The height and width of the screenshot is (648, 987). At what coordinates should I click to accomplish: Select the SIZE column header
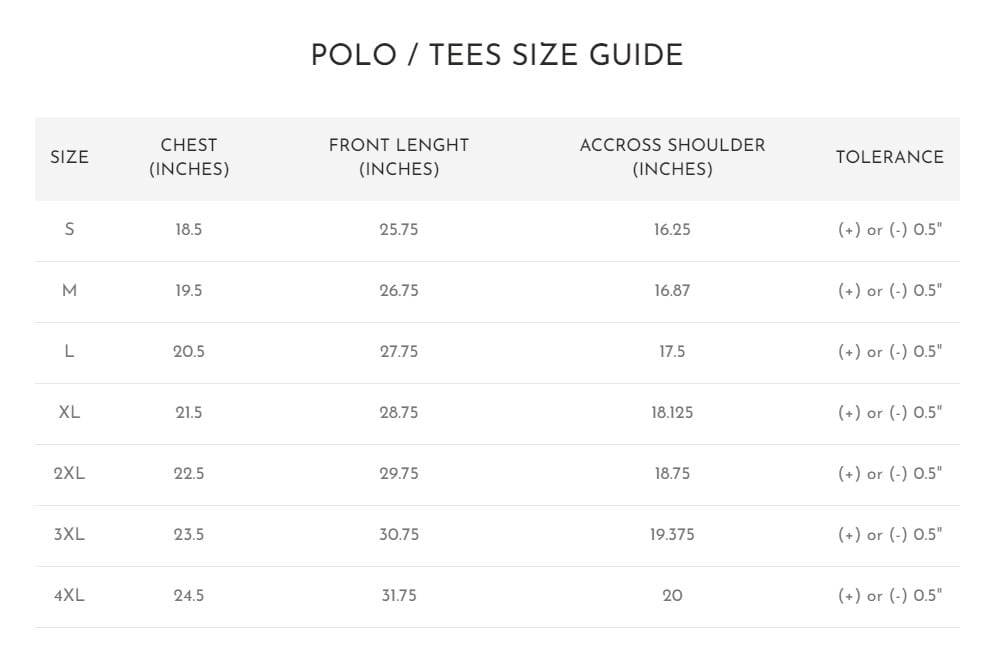[69, 157]
